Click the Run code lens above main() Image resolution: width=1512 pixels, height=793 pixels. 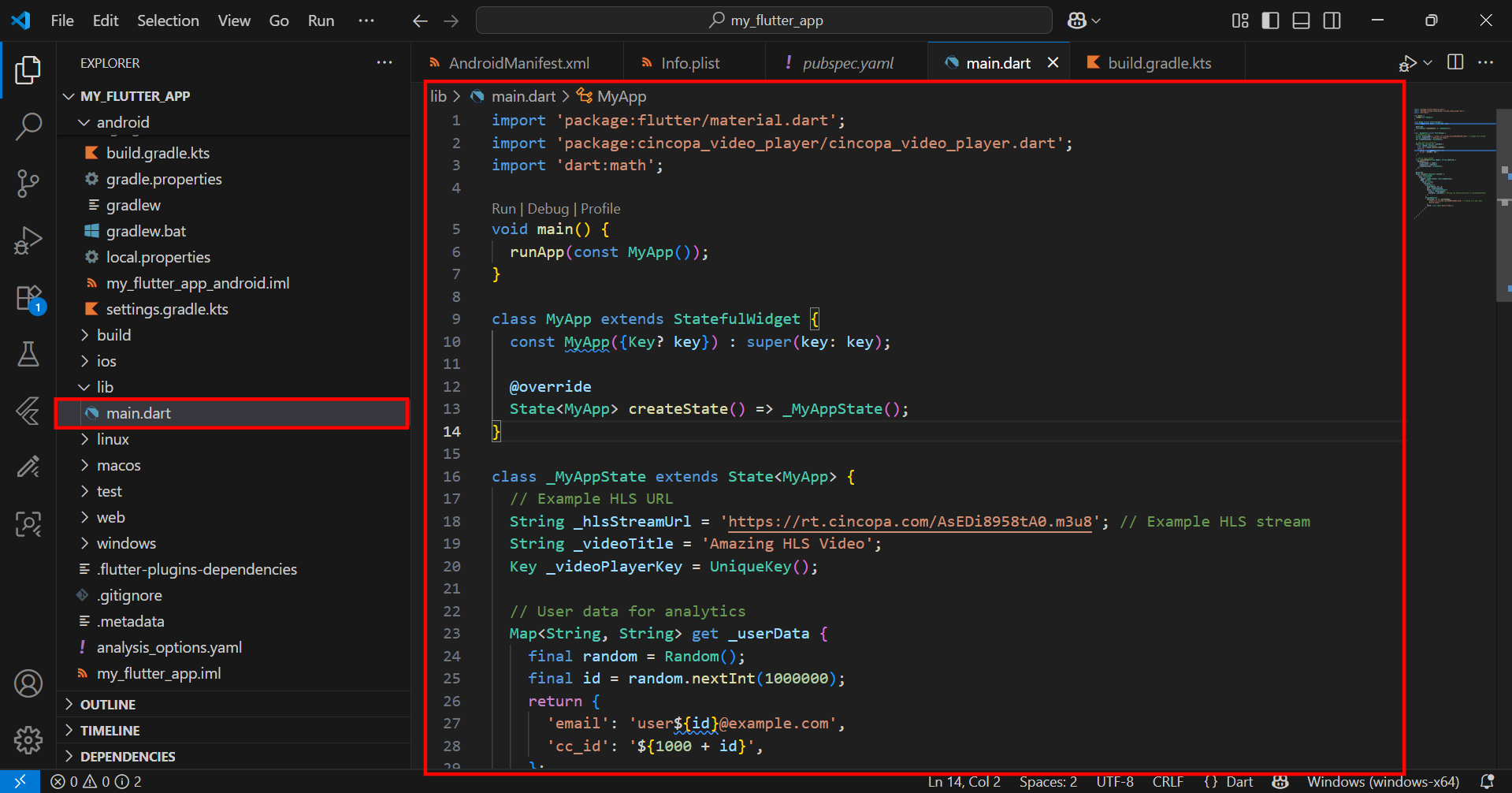(x=503, y=209)
